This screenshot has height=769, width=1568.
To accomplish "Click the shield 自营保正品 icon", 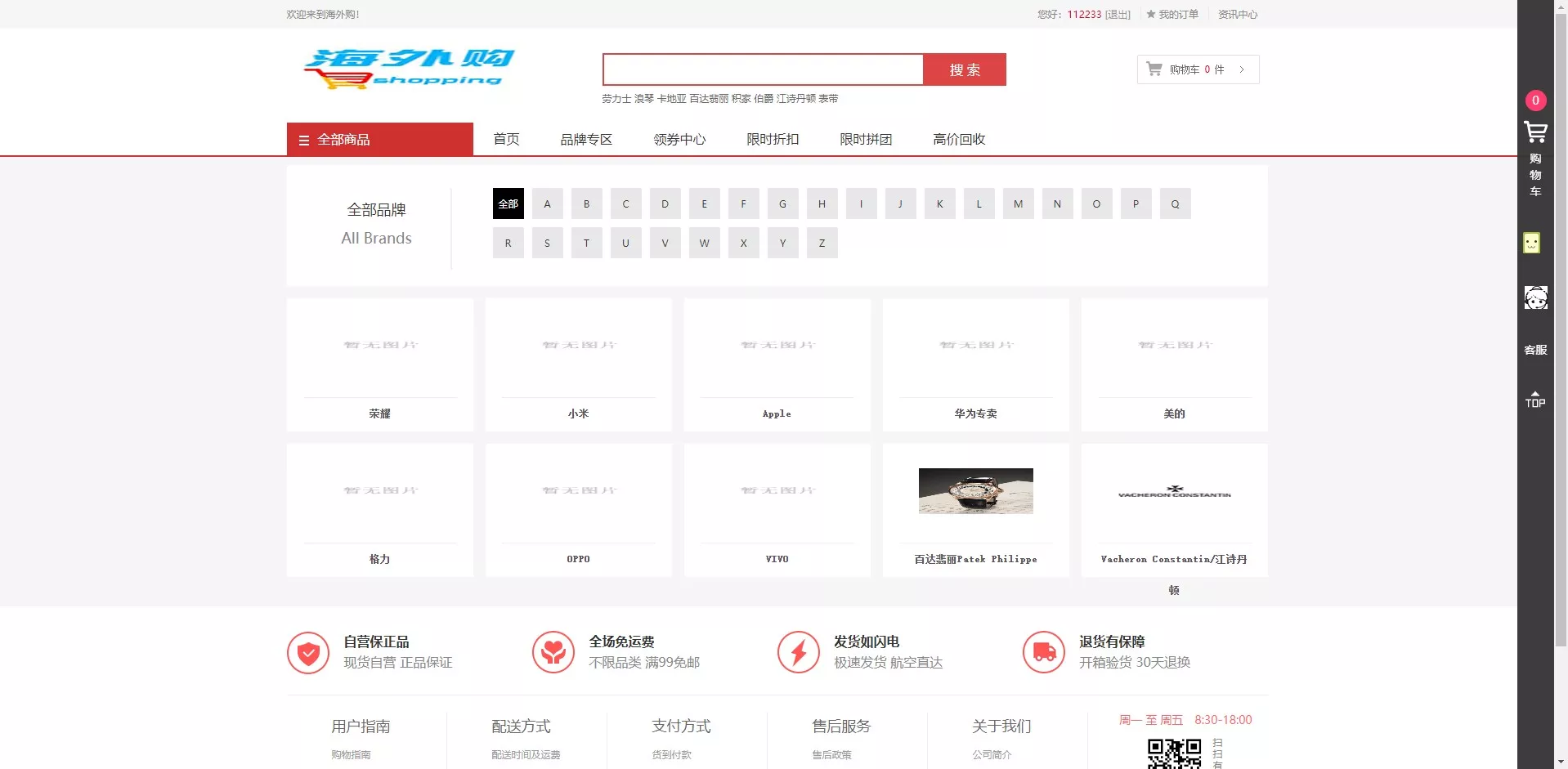I will pos(308,652).
